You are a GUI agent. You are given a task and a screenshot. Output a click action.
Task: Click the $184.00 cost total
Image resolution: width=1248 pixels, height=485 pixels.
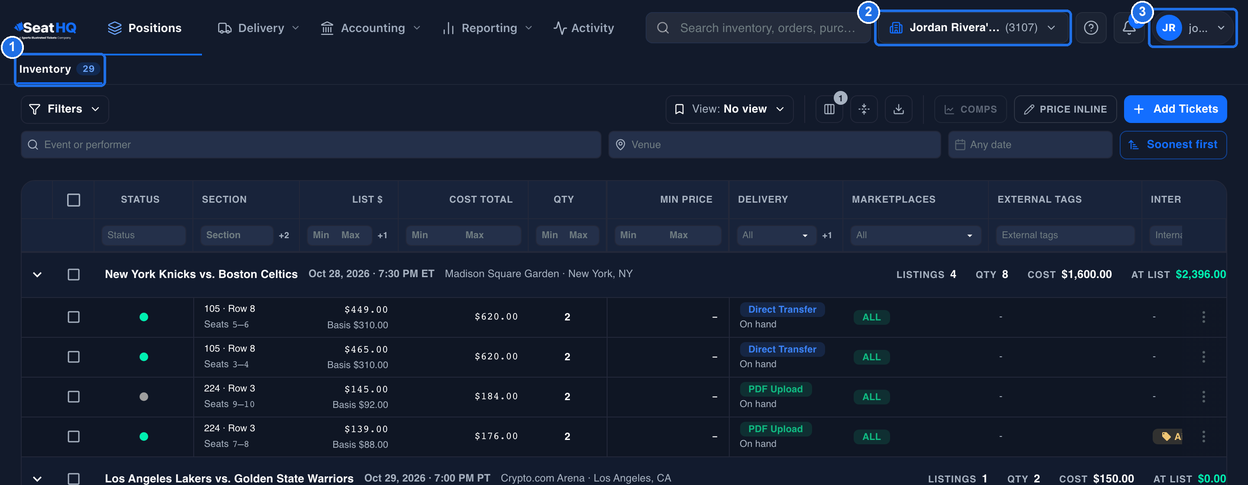click(x=496, y=397)
